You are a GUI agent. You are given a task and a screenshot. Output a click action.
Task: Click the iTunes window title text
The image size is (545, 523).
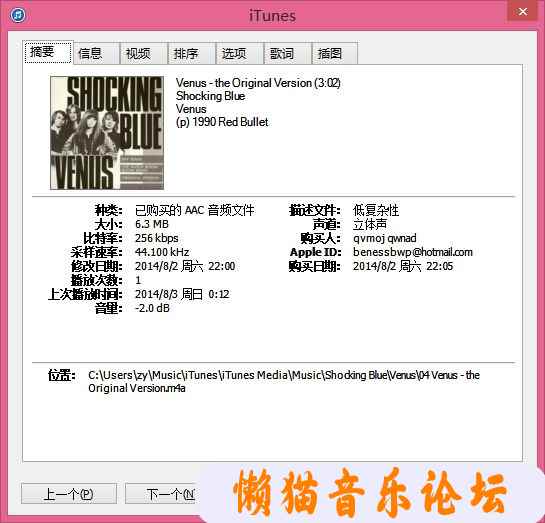[272, 16]
